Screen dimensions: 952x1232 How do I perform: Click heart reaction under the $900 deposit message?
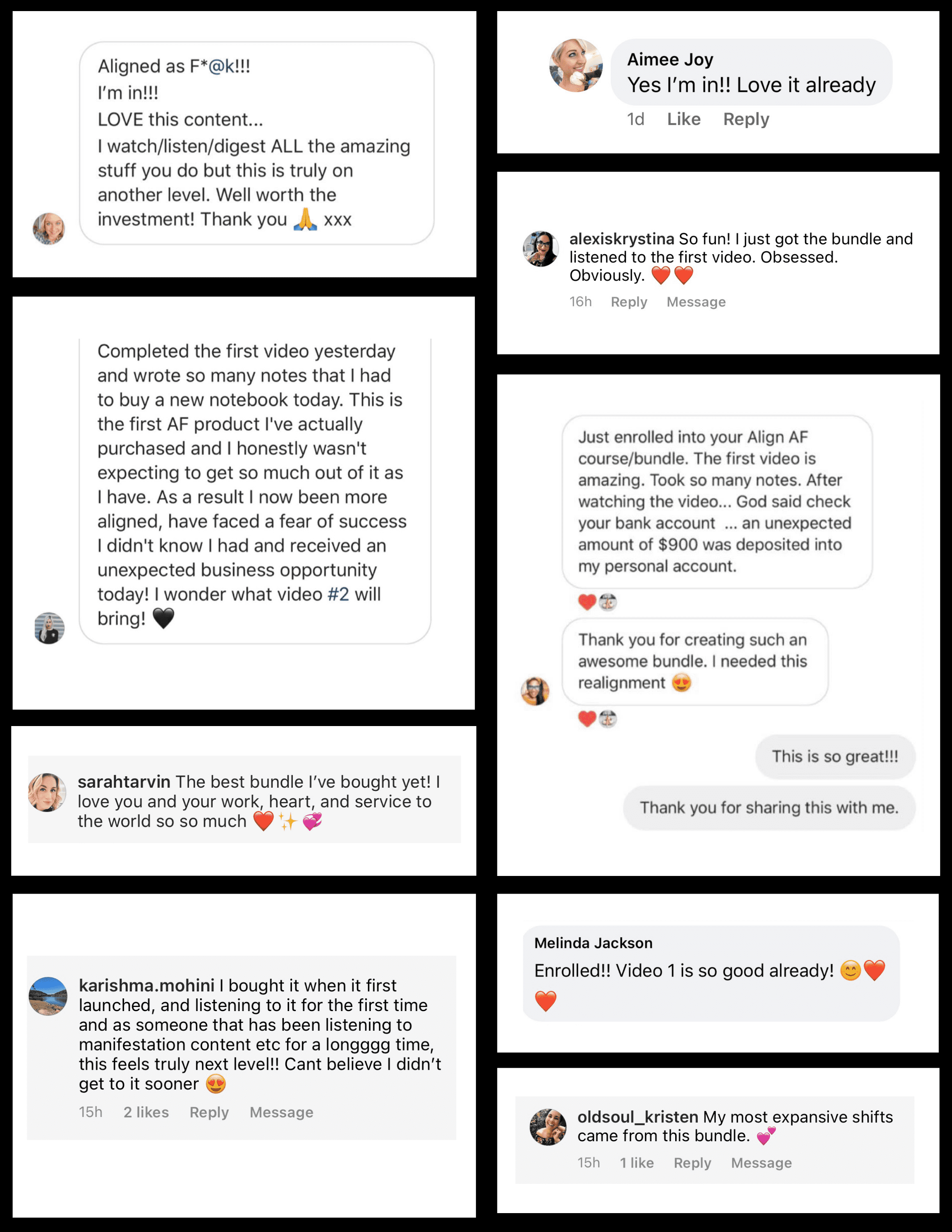[x=586, y=602]
